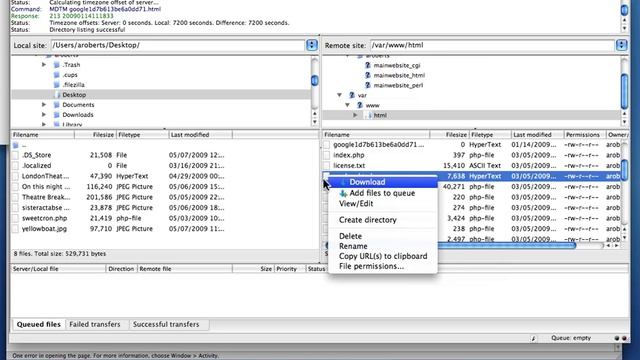Image resolution: width=640 pixels, height=360 pixels.
Task: Open the Failed transfers tab
Action: point(95,324)
